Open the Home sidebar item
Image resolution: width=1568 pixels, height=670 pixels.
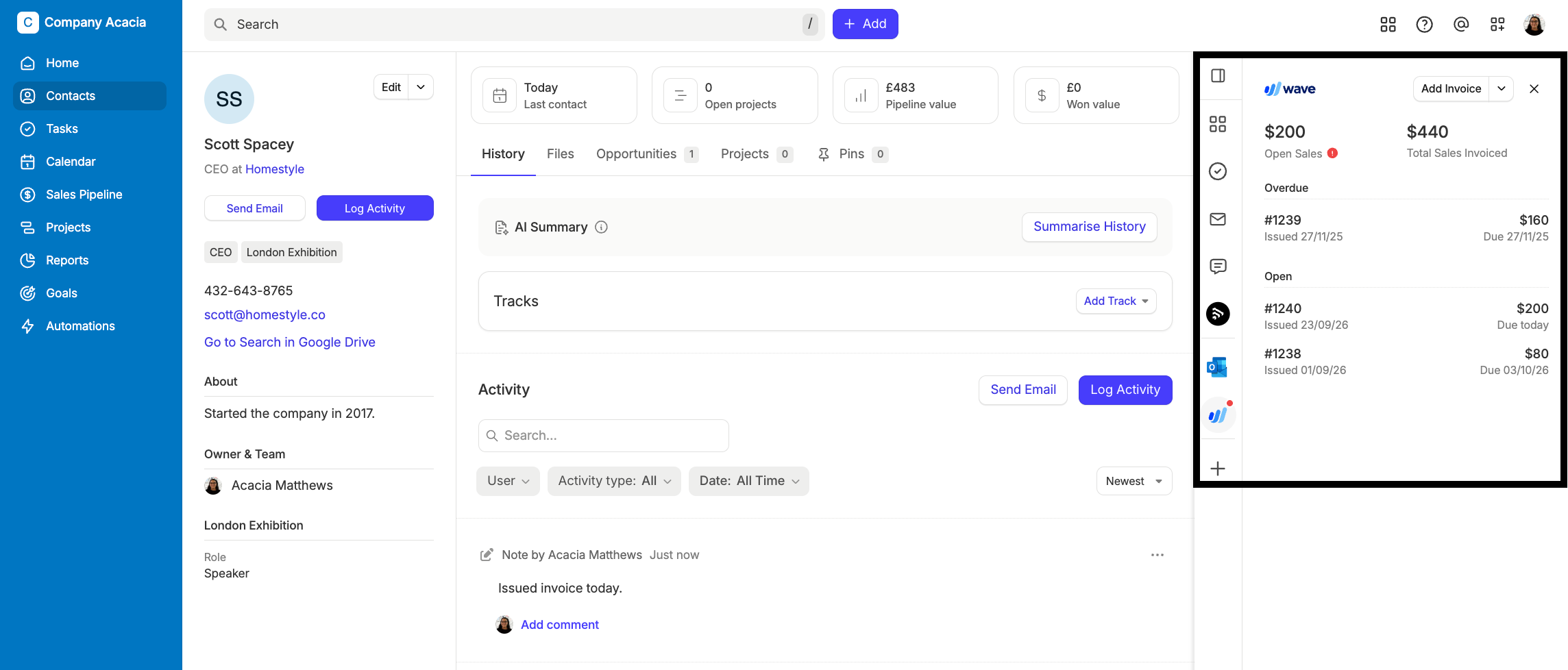[x=90, y=63]
